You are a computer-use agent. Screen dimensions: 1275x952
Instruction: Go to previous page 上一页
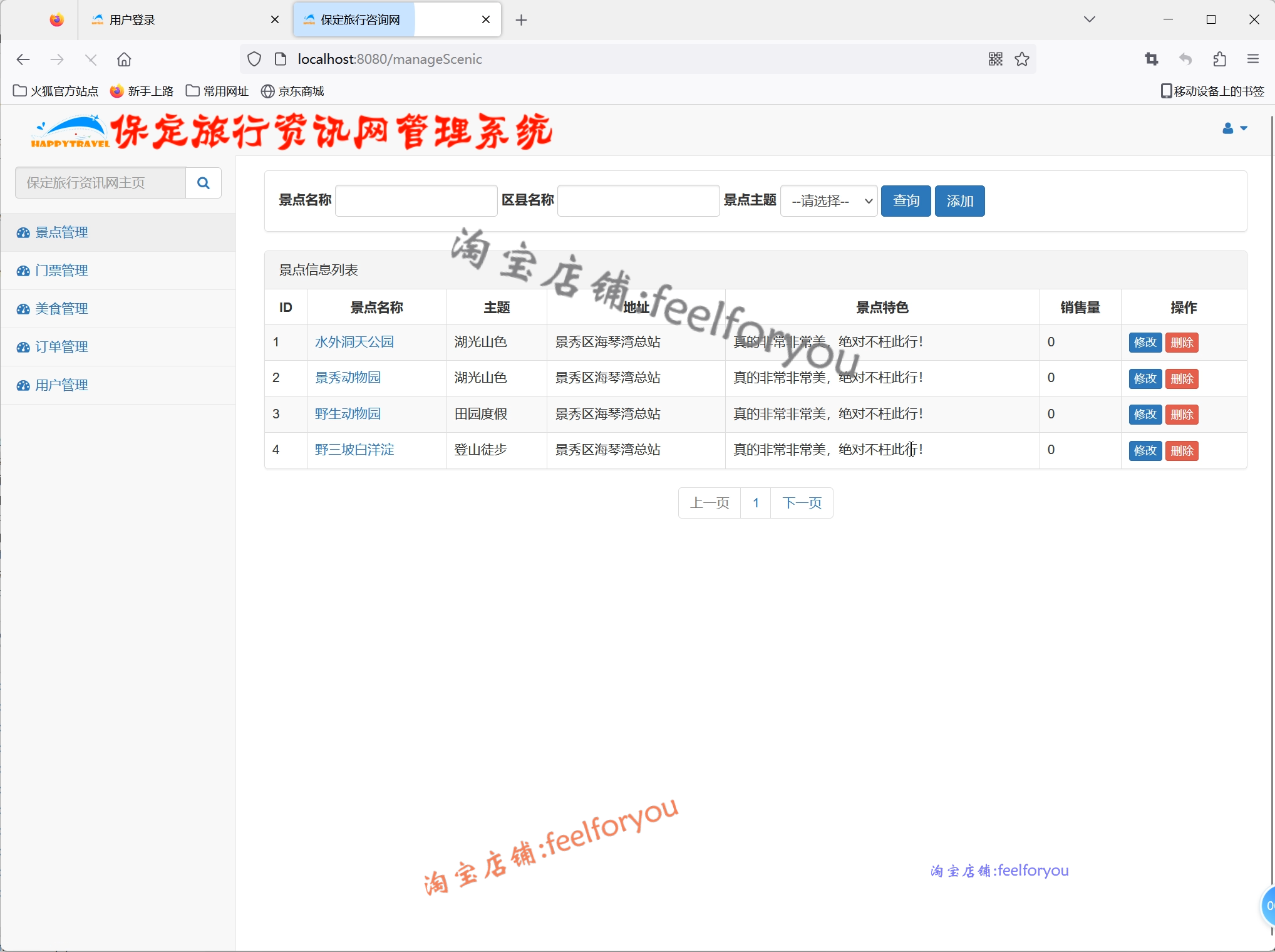(x=710, y=503)
